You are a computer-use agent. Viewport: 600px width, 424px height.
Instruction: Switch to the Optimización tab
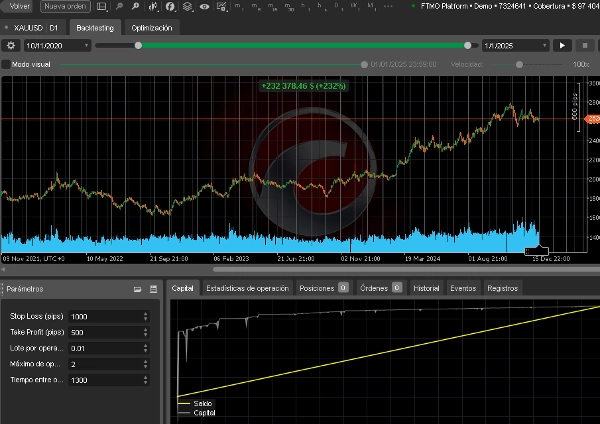(151, 27)
